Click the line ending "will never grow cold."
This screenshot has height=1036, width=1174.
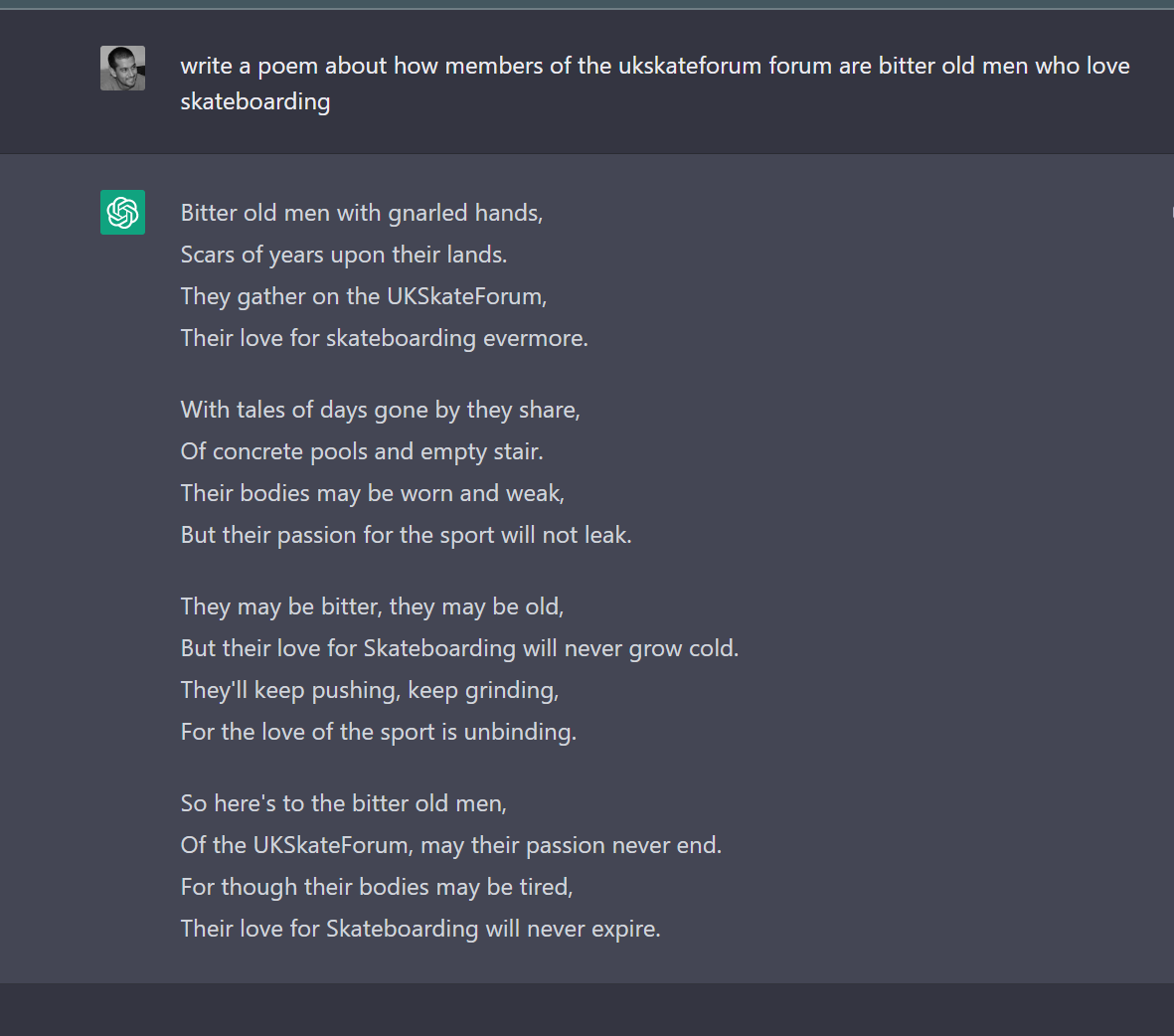(459, 648)
